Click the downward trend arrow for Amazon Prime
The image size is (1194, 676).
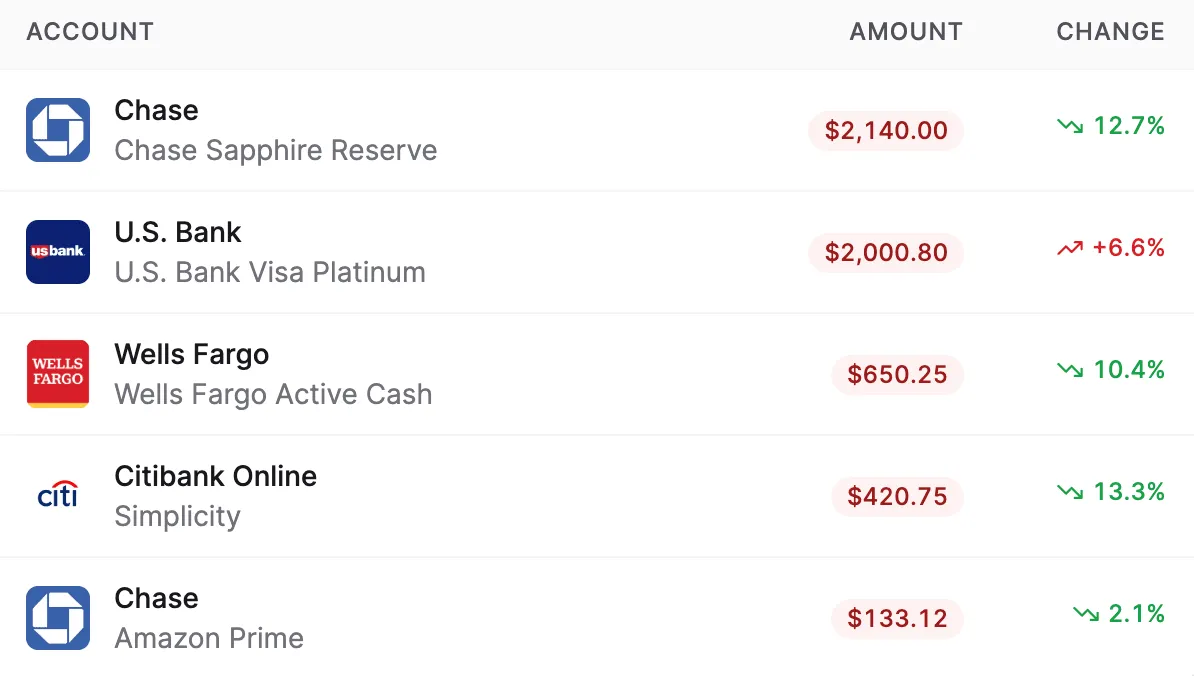(x=1086, y=613)
